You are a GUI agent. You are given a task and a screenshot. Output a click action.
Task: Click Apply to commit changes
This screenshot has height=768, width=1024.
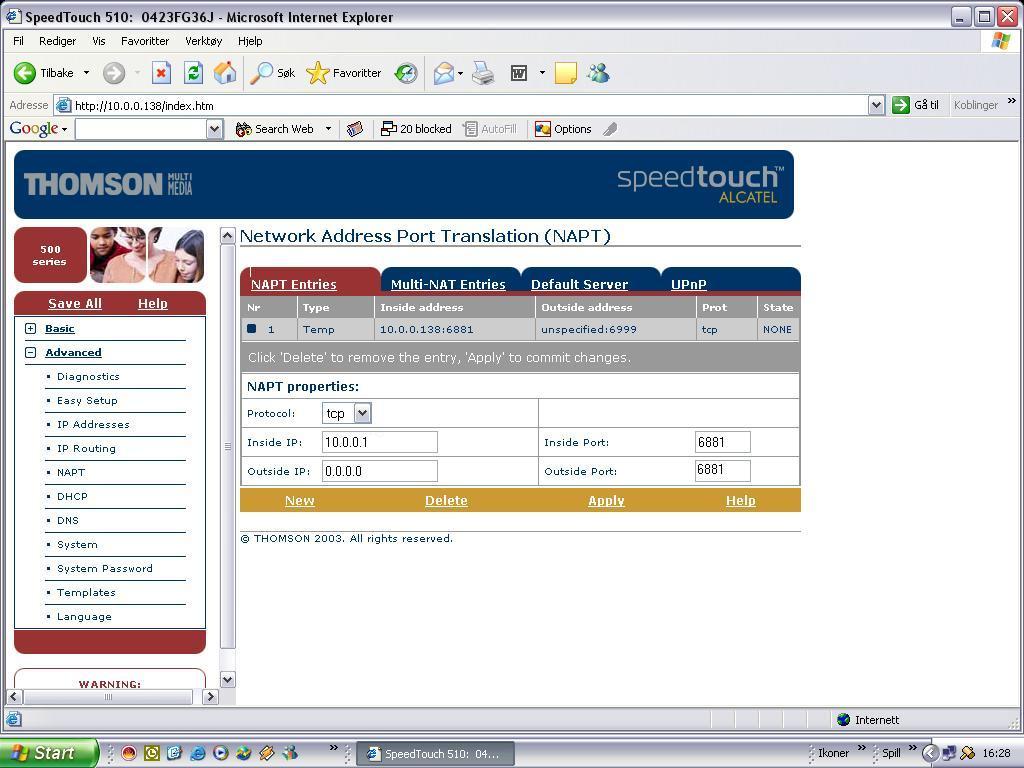(x=606, y=500)
